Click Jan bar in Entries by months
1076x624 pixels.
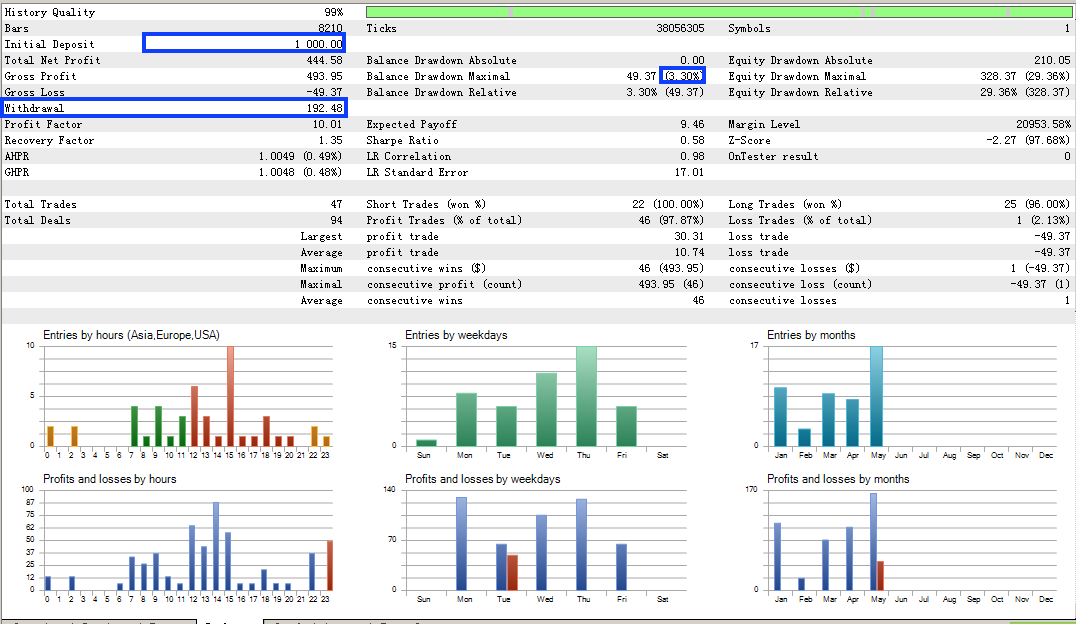tap(780, 417)
